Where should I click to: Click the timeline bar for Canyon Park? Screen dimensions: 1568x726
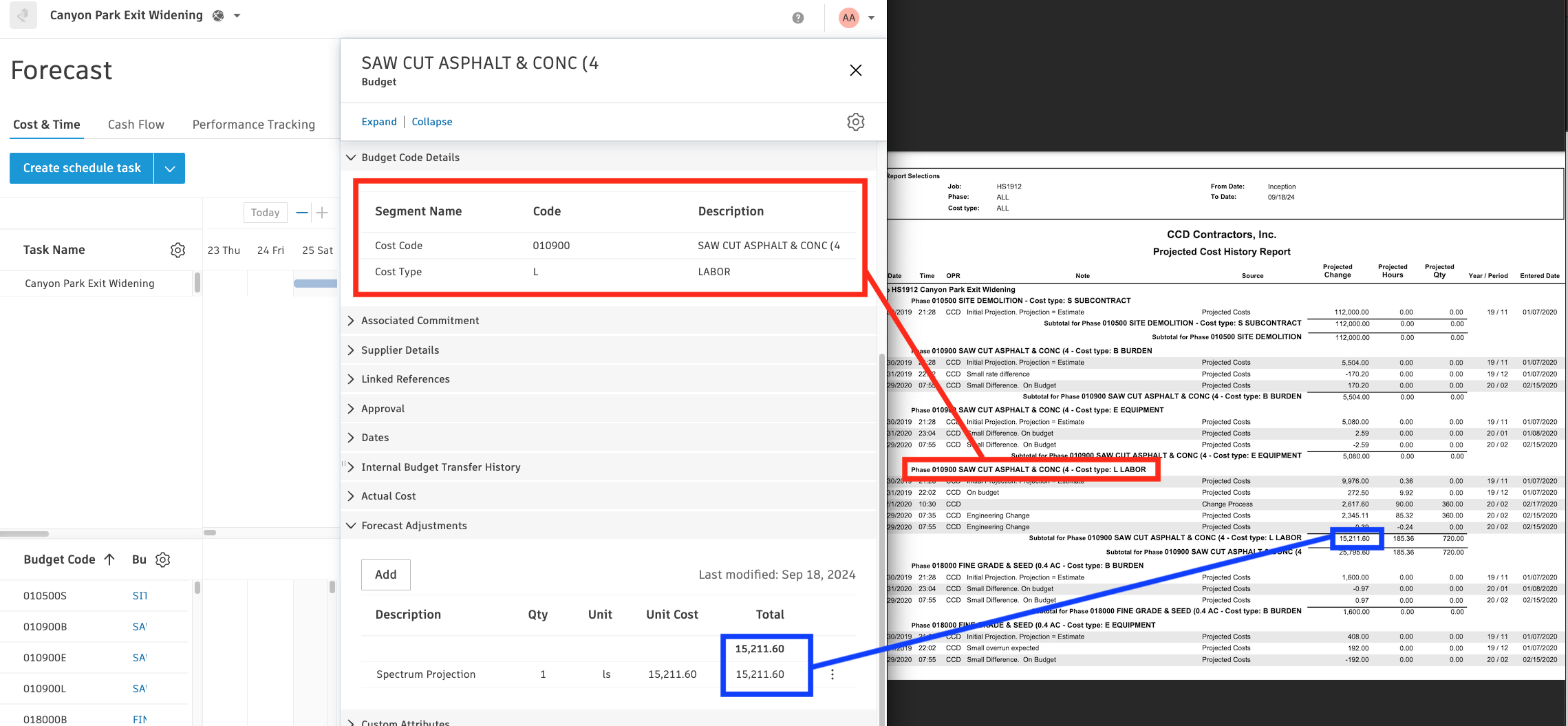pos(315,284)
